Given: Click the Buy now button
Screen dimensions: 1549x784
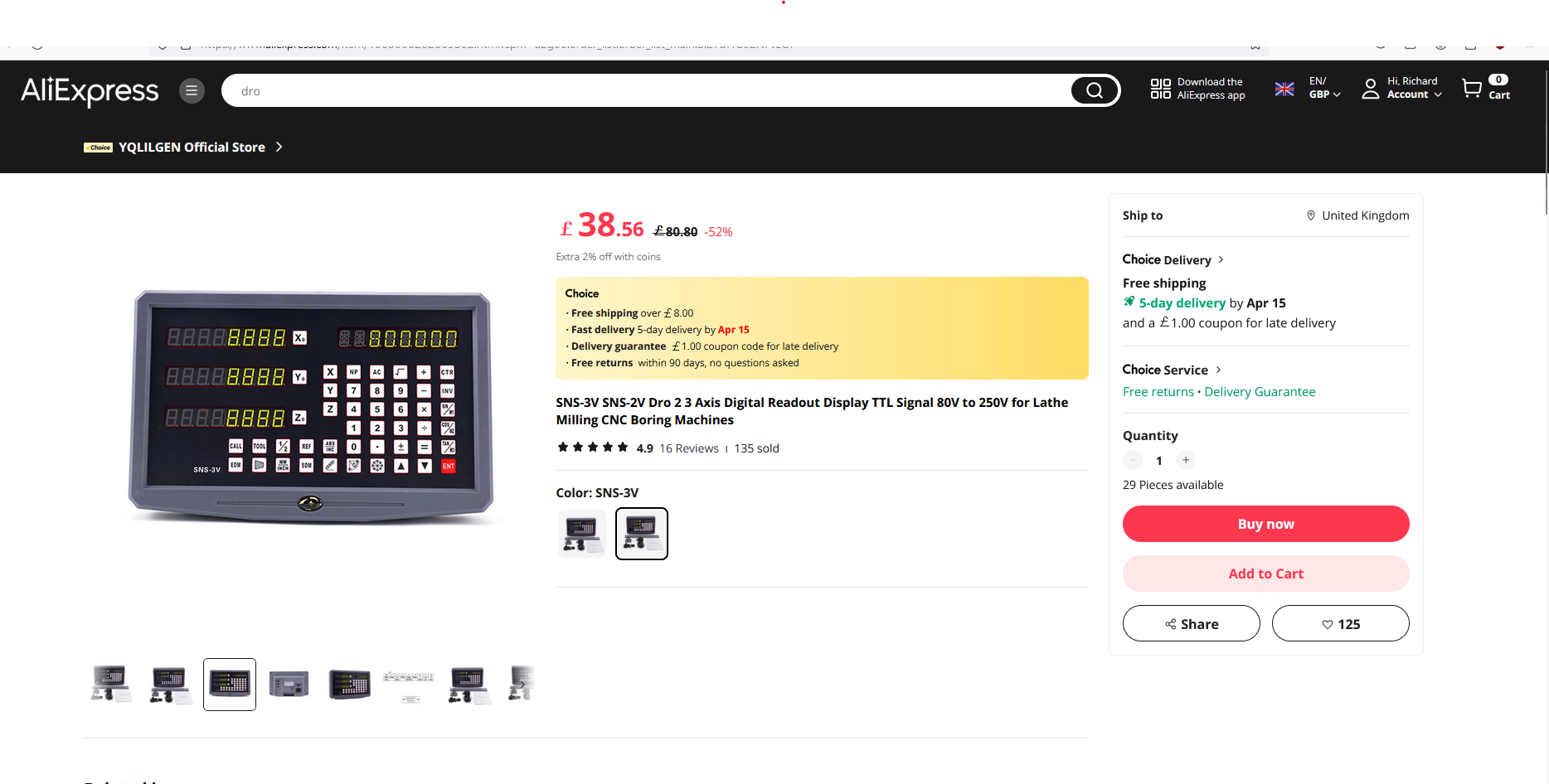Looking at the screenshot, I should click(x=1265, y=524).
